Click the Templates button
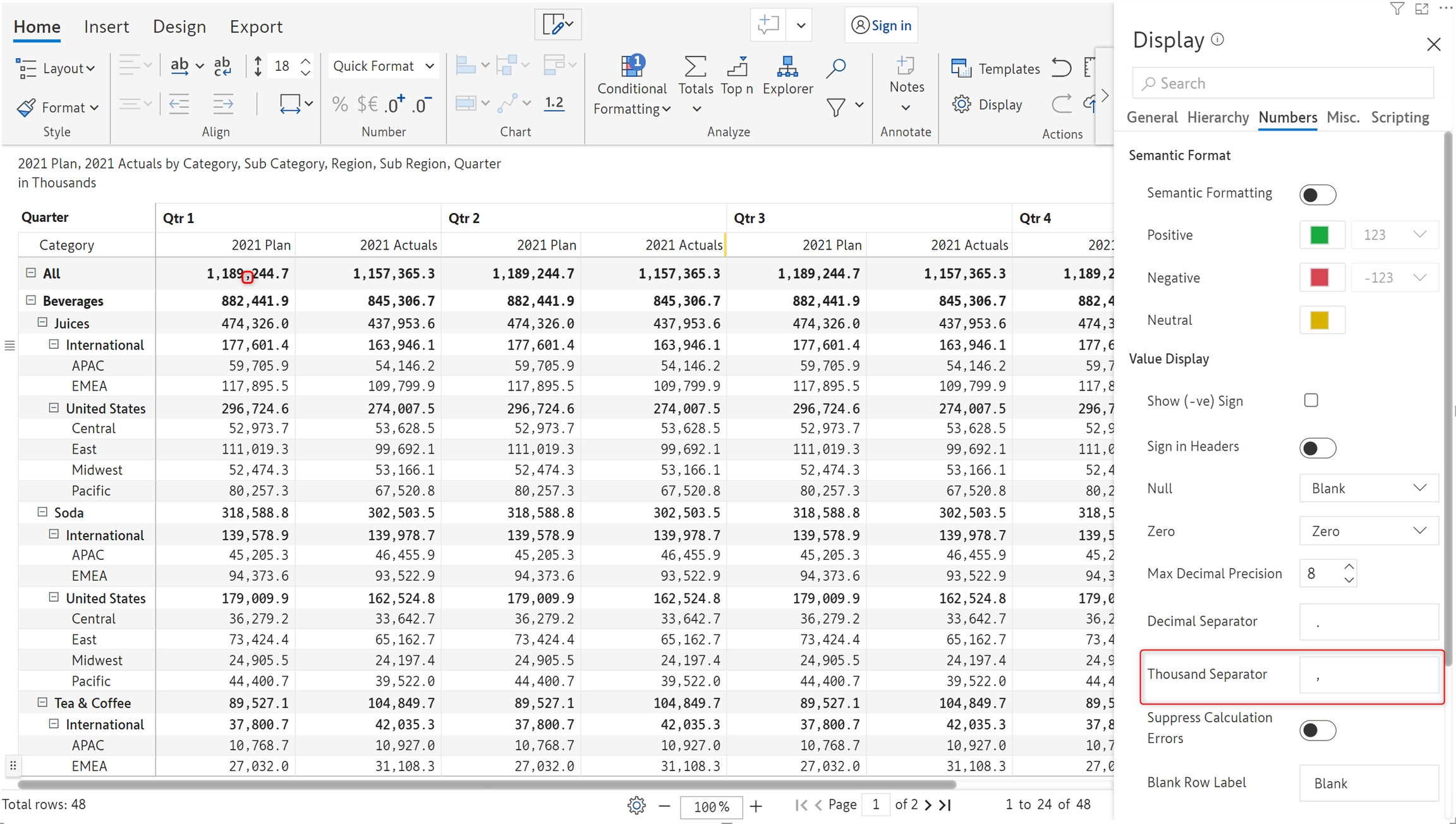 [996, 68]
